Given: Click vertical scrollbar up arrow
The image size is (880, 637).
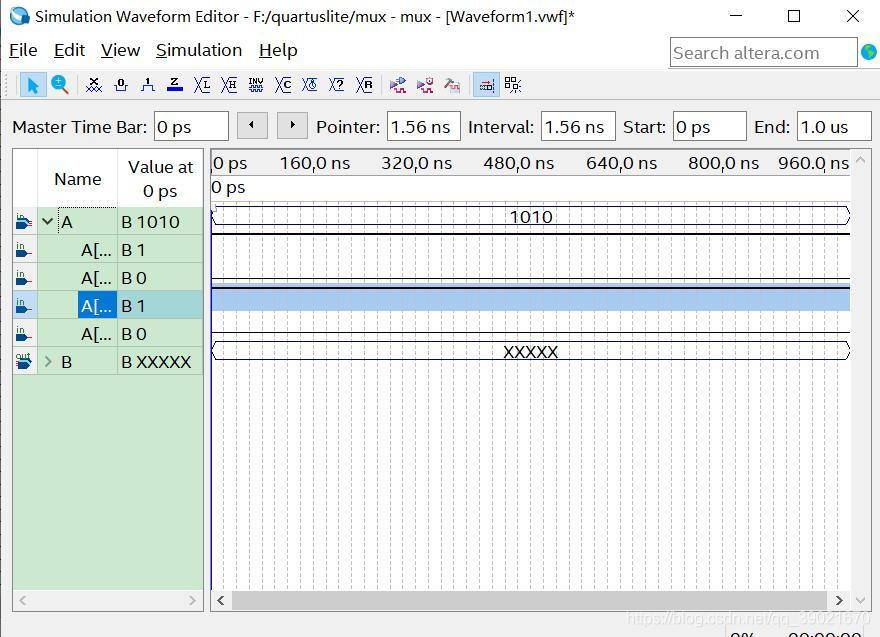Looking at the screenshot, I should click(860, 160).
